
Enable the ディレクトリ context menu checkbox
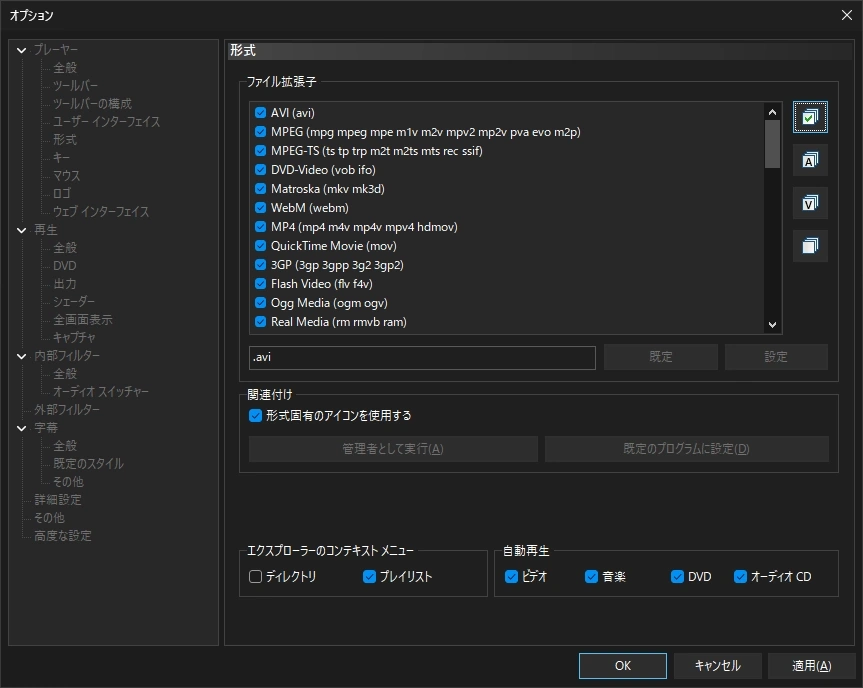[255, 576]
